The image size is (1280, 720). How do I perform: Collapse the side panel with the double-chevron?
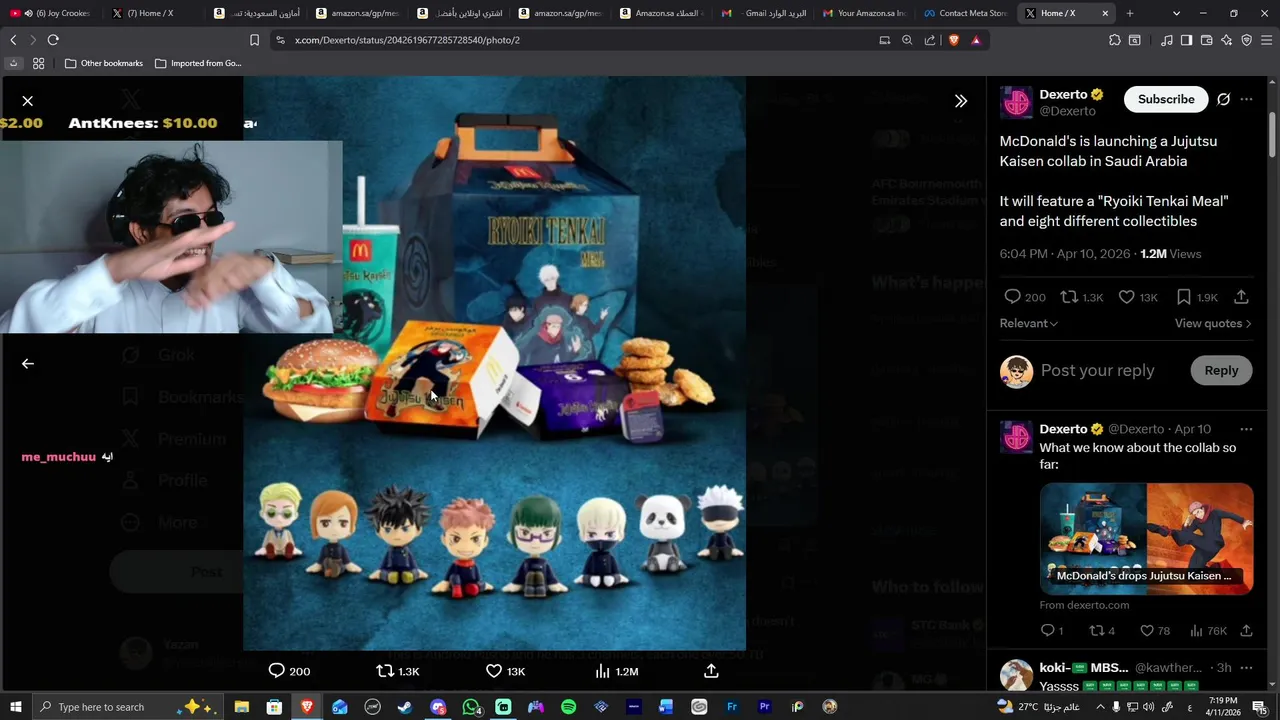click(961, 101)
